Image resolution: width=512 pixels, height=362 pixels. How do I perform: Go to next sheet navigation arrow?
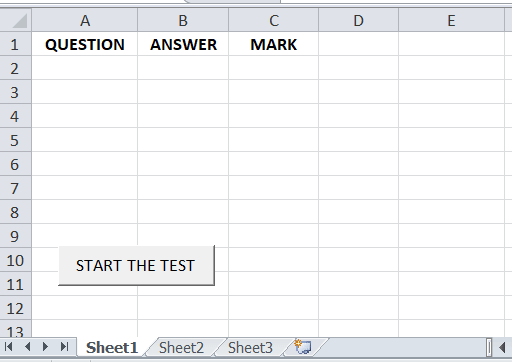tap(45, 347)
